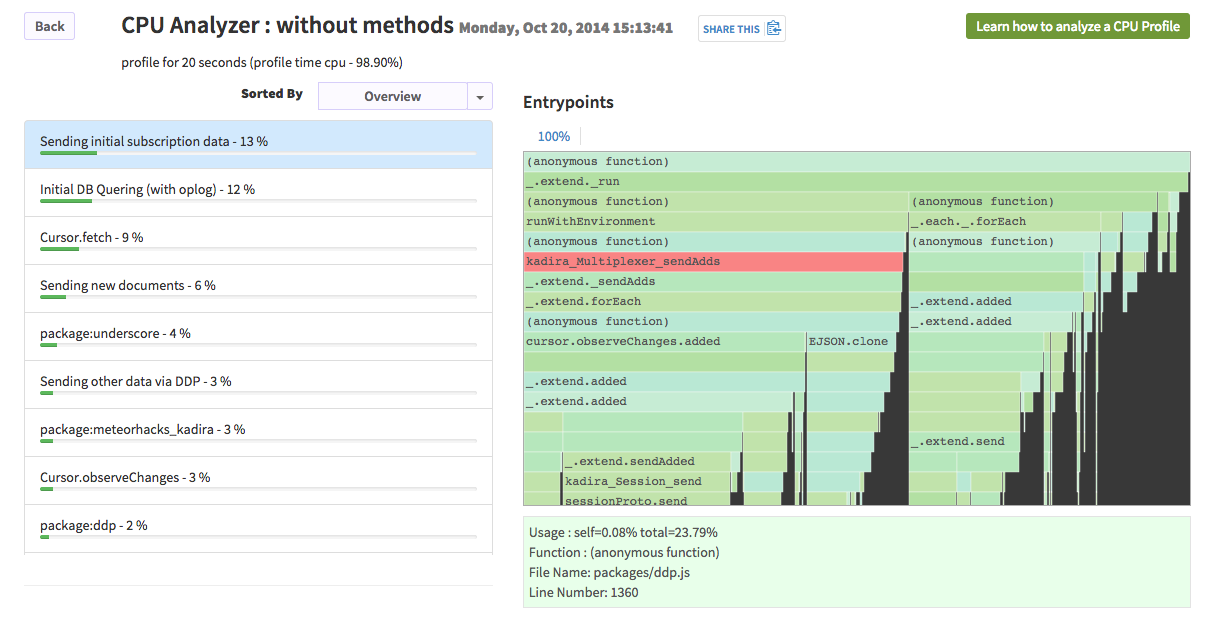Click the SHARE THIS share icon
Image resolution: width=1211 pixels, height=620 pixels.
tap(773, 28)
